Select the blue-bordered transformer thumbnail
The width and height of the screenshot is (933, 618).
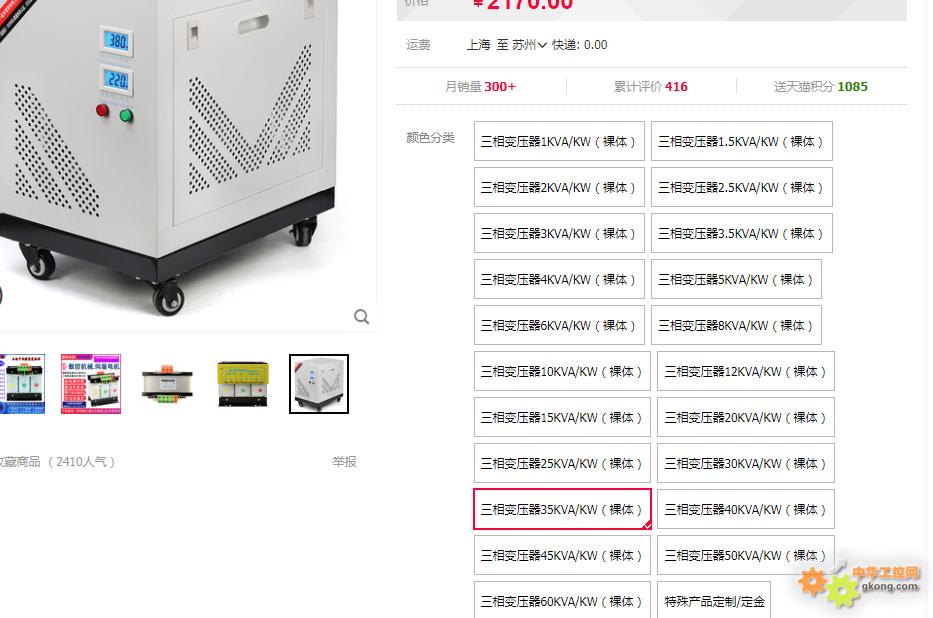click(x=22, y=384)
